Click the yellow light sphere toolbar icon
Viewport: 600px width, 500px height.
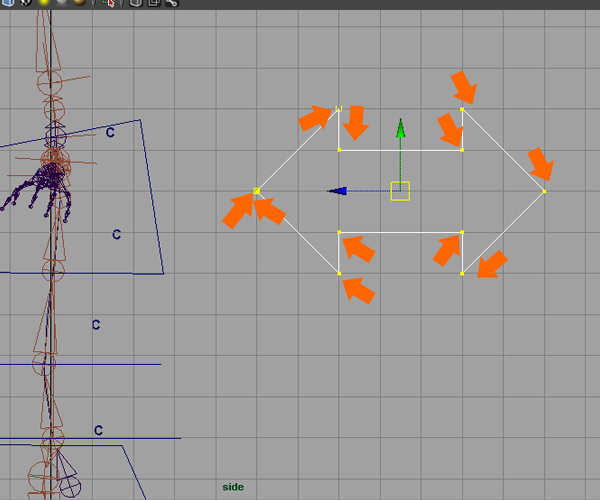[x=44, y=2]
